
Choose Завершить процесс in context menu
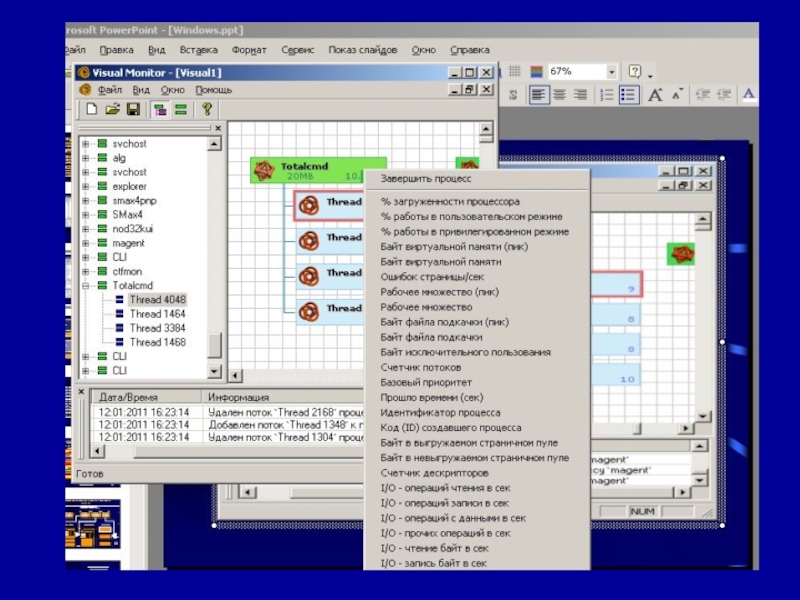[x=426, y=179]
